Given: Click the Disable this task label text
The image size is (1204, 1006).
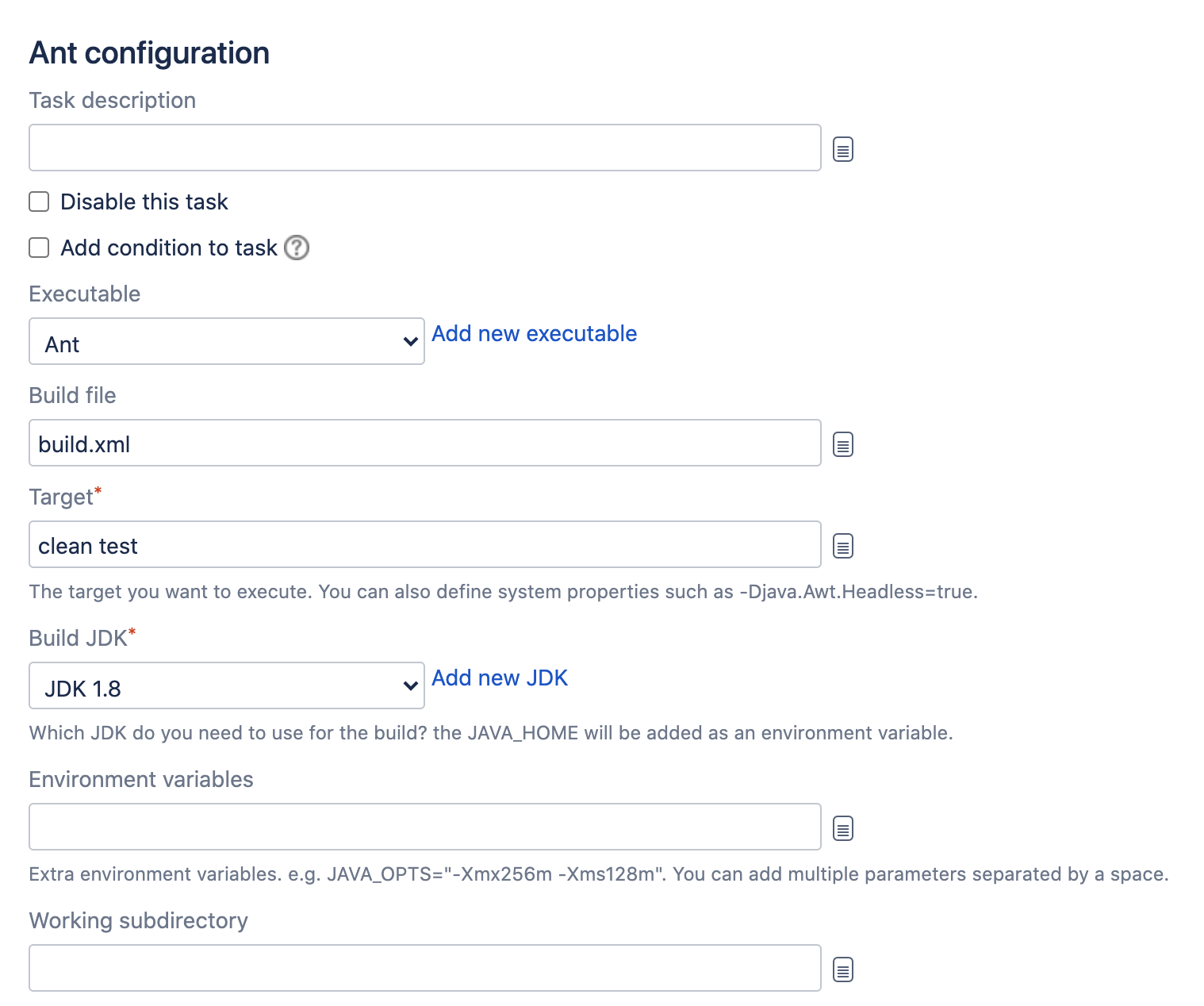Looking at the screenshot, I should (x=144, y=202).
